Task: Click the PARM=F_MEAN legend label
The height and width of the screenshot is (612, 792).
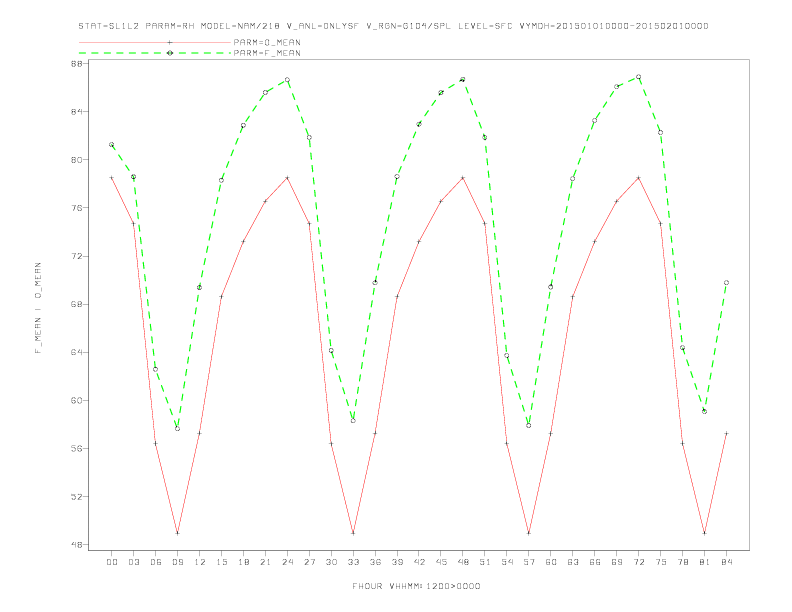Action: (267, 53)
